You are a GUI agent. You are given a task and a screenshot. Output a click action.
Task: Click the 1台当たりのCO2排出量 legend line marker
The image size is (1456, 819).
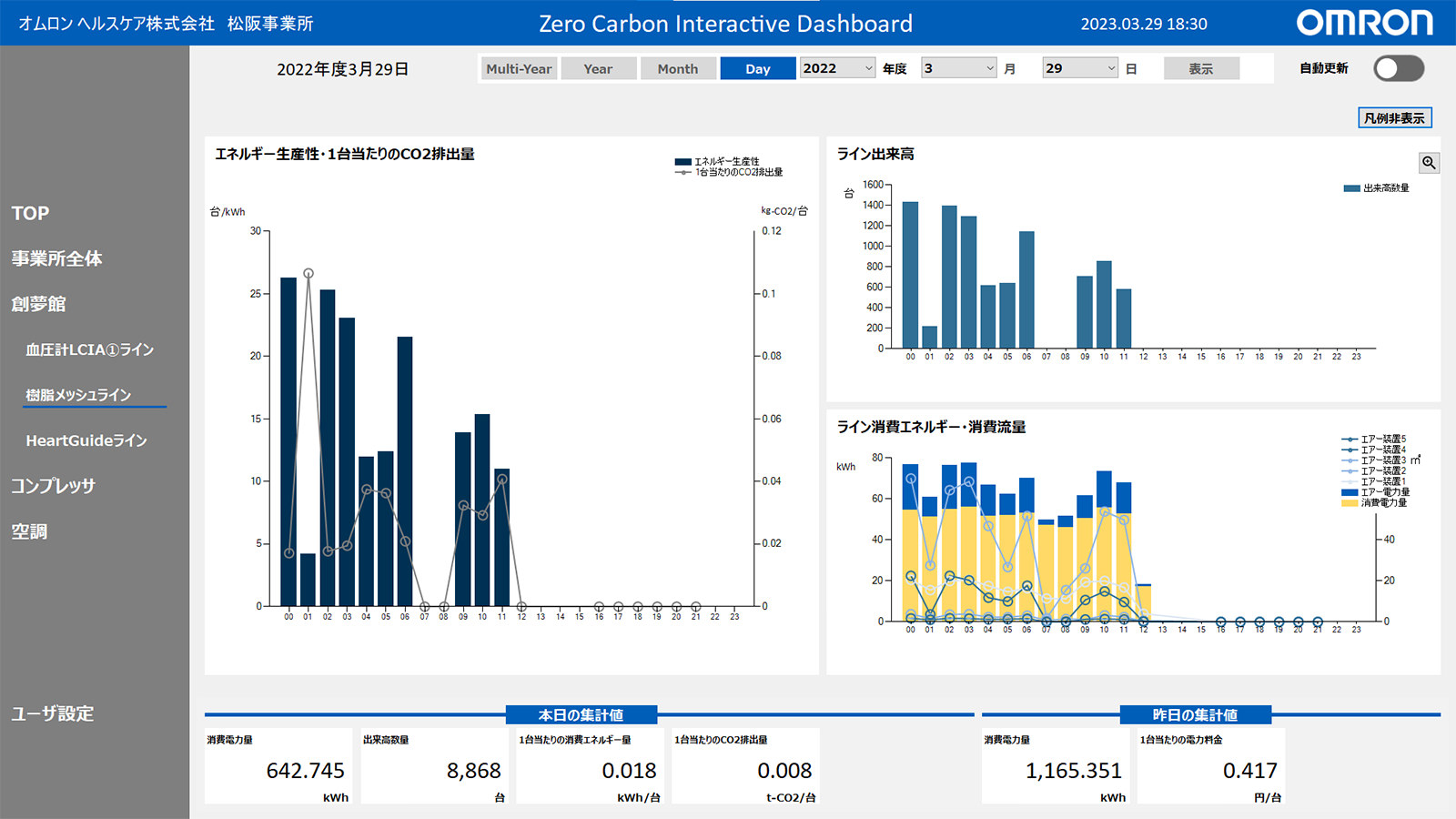click(x=682, y=172)
